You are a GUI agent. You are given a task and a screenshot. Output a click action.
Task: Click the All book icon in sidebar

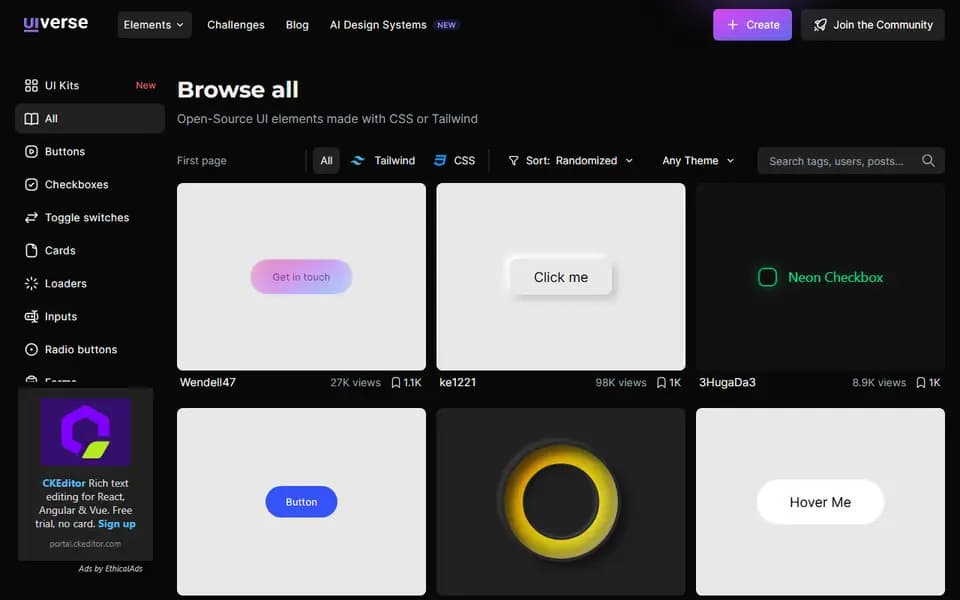click(31, 119)
